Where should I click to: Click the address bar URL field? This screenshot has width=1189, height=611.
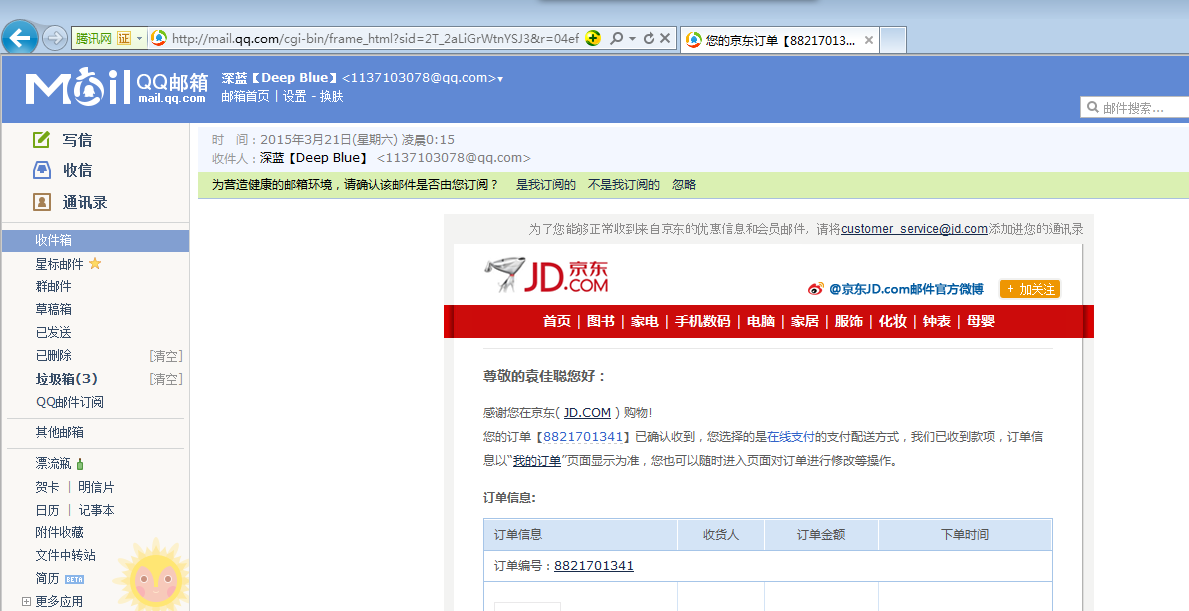pos(375,38)
